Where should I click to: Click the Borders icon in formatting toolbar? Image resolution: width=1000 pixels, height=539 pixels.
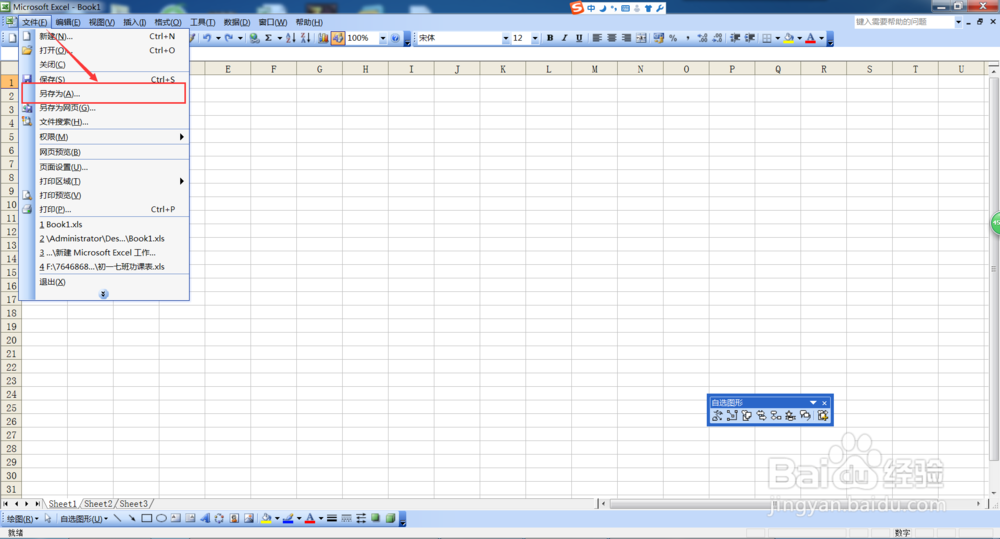point(767,38)
